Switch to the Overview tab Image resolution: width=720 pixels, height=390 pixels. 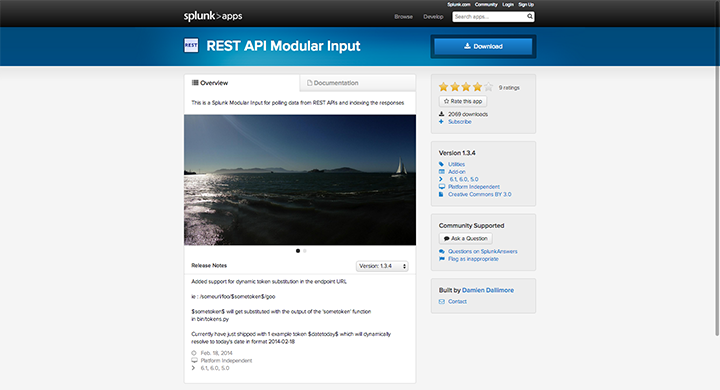coord(242,83)
